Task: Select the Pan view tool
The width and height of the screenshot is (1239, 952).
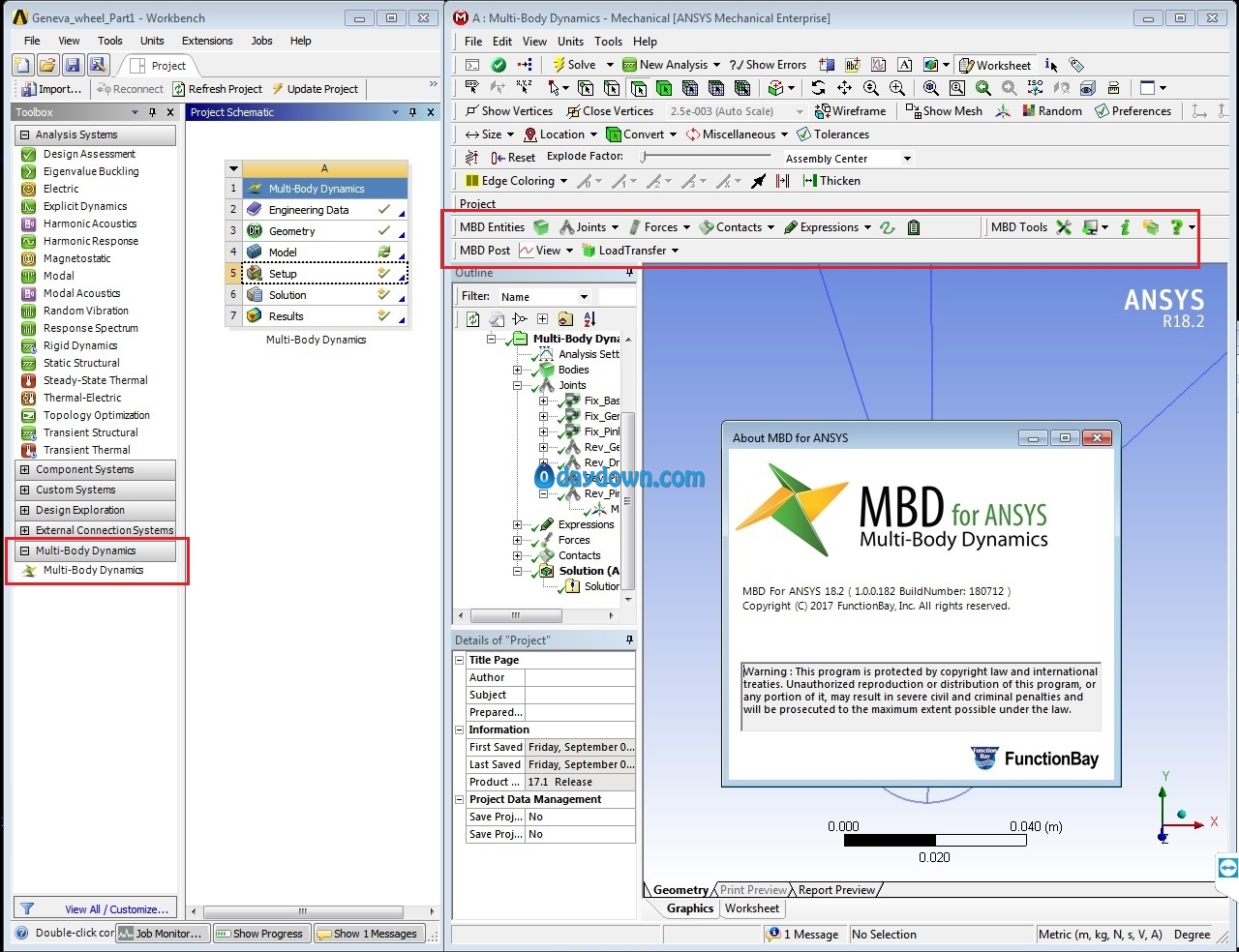Action: click(x=844, y=88)
